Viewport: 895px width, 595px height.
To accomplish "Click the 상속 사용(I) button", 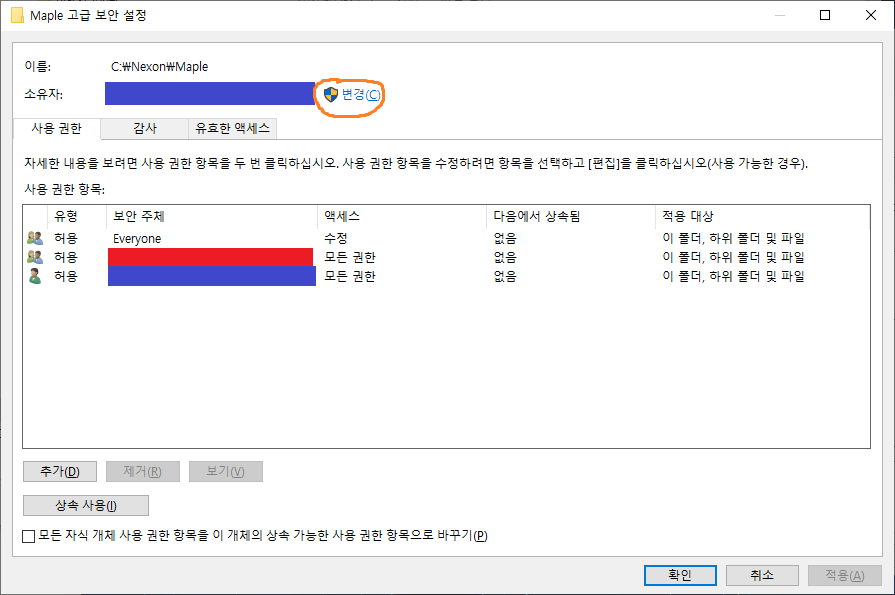I will [86, 505].
